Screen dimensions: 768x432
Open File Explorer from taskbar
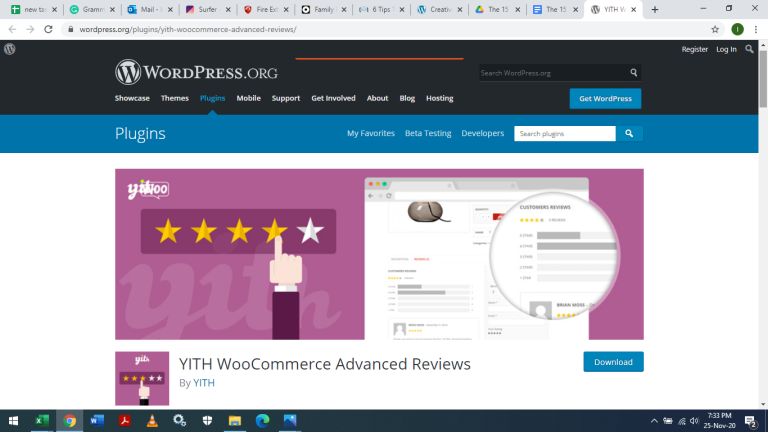[x=235, y=421]
